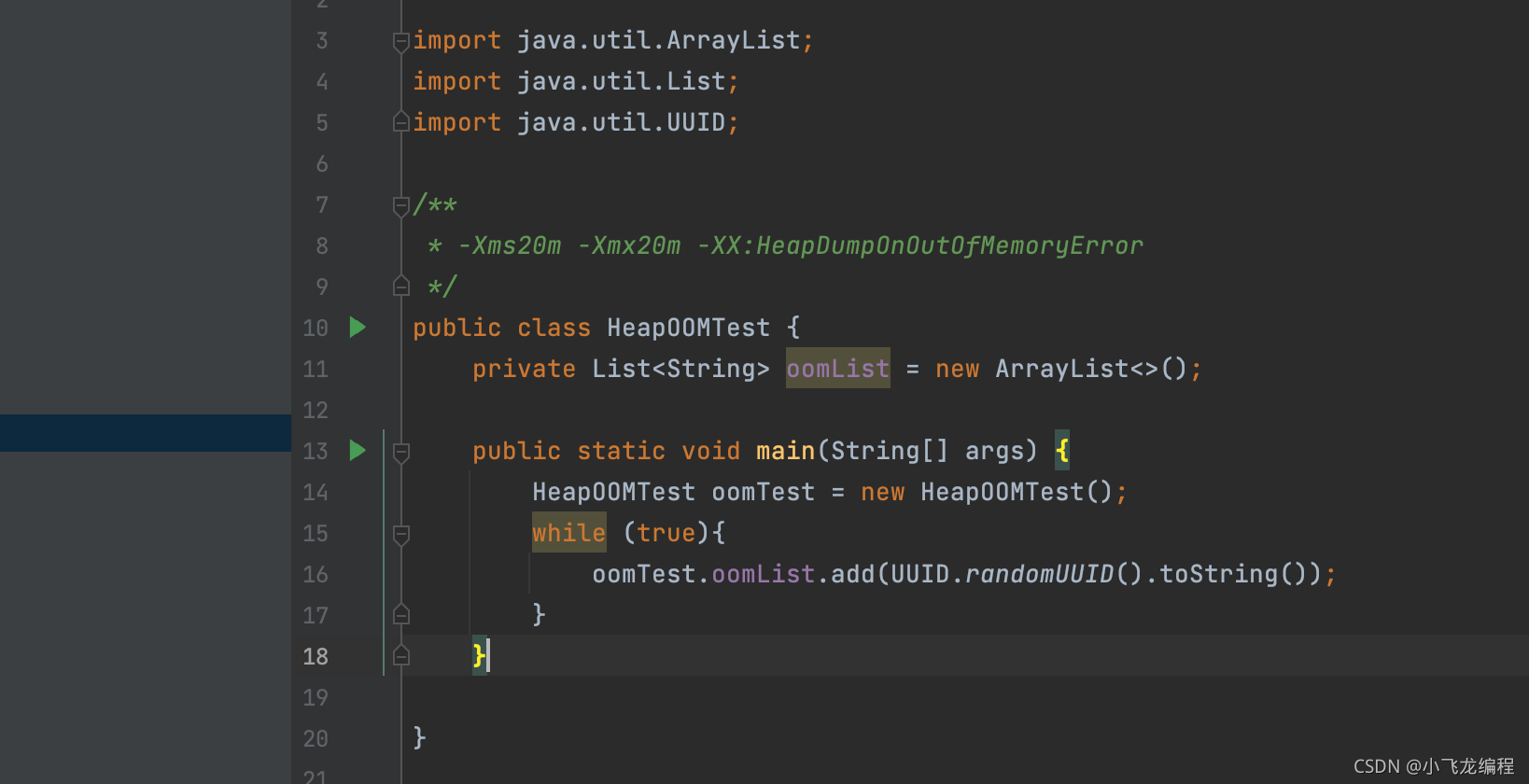Select the highlighted row in the left panel
This screenshot has width=1529, height=784.
coord(146,433)
